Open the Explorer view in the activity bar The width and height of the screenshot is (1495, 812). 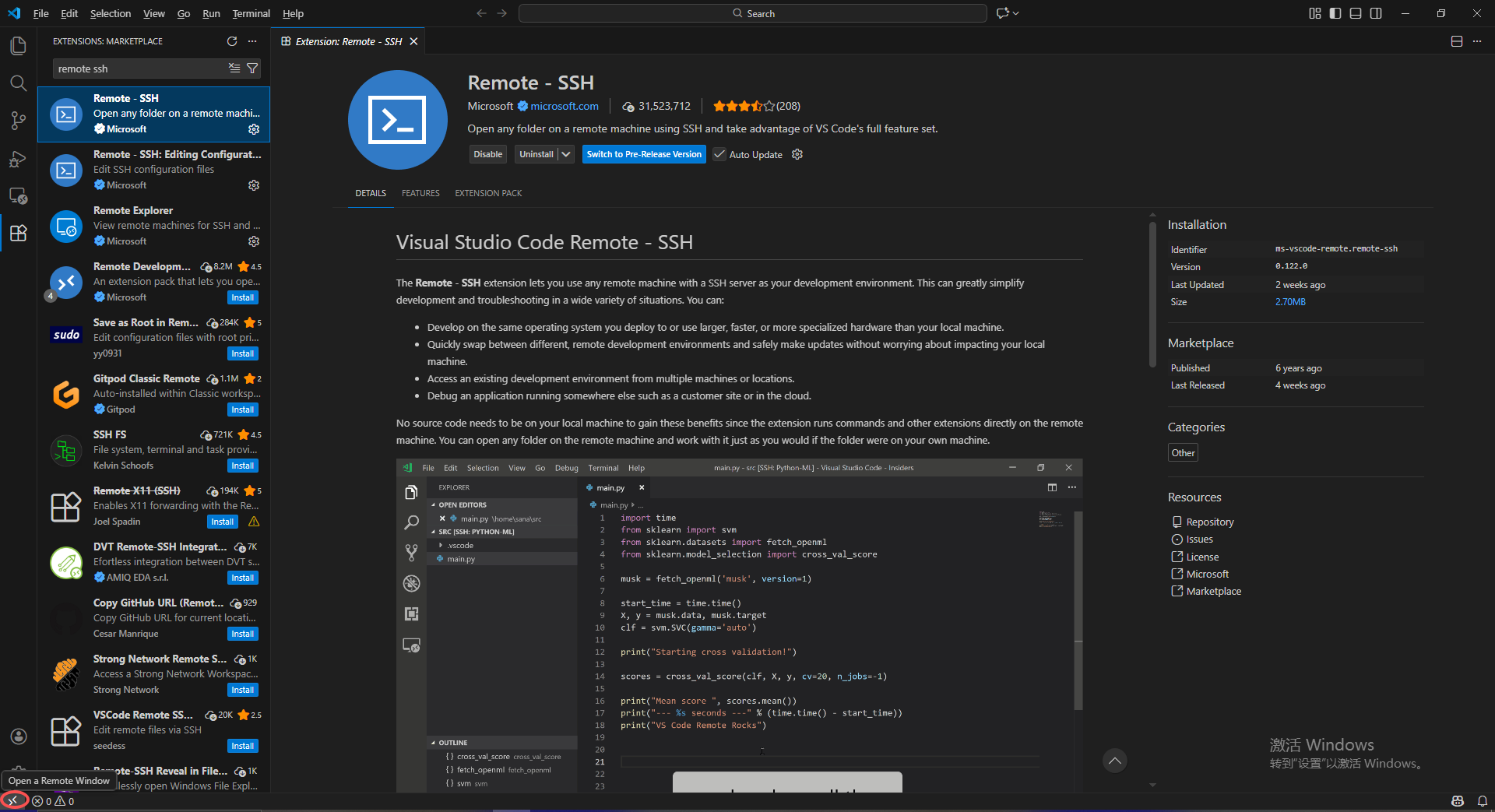point(18,46)
